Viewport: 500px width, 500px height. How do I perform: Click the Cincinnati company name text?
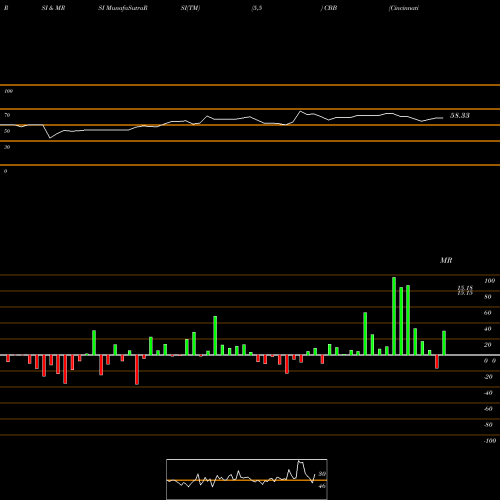click(404, 8)
